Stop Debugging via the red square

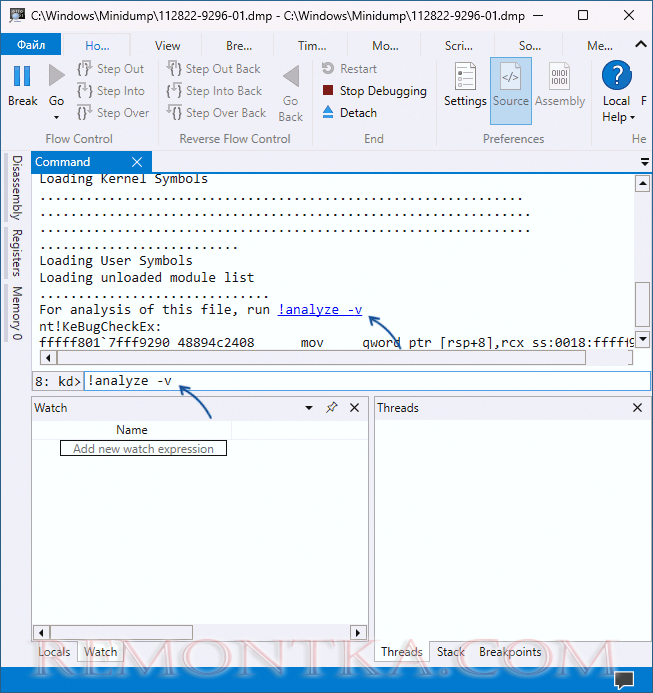pos(328,90)
